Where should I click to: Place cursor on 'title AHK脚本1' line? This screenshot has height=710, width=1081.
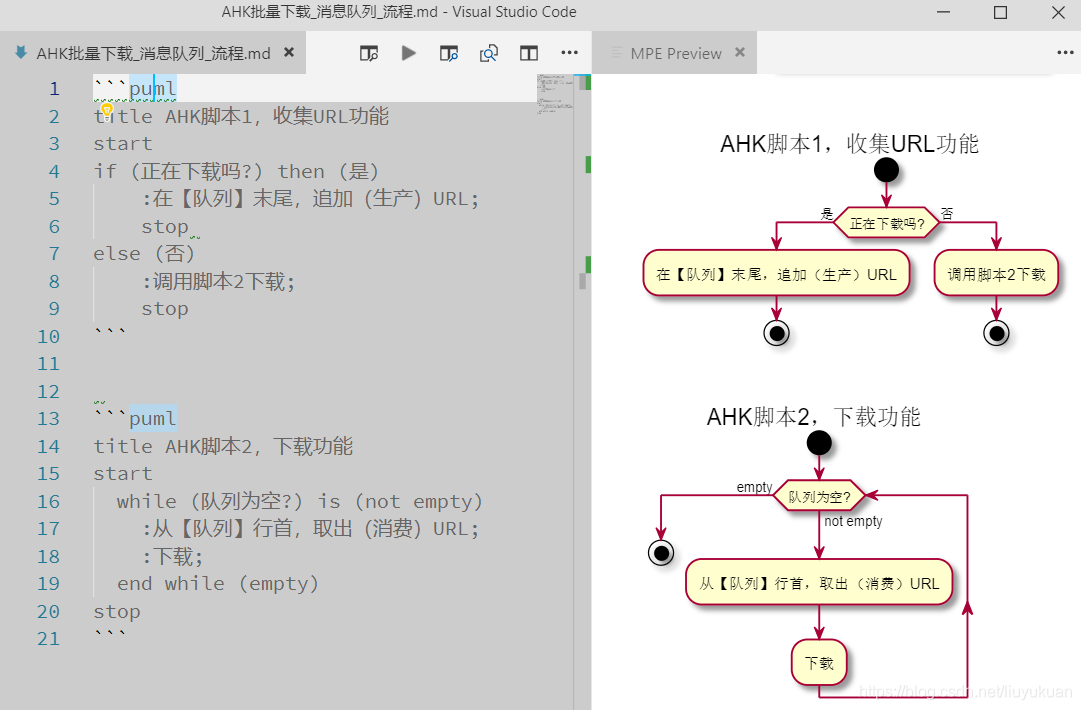tap(241, 116)
